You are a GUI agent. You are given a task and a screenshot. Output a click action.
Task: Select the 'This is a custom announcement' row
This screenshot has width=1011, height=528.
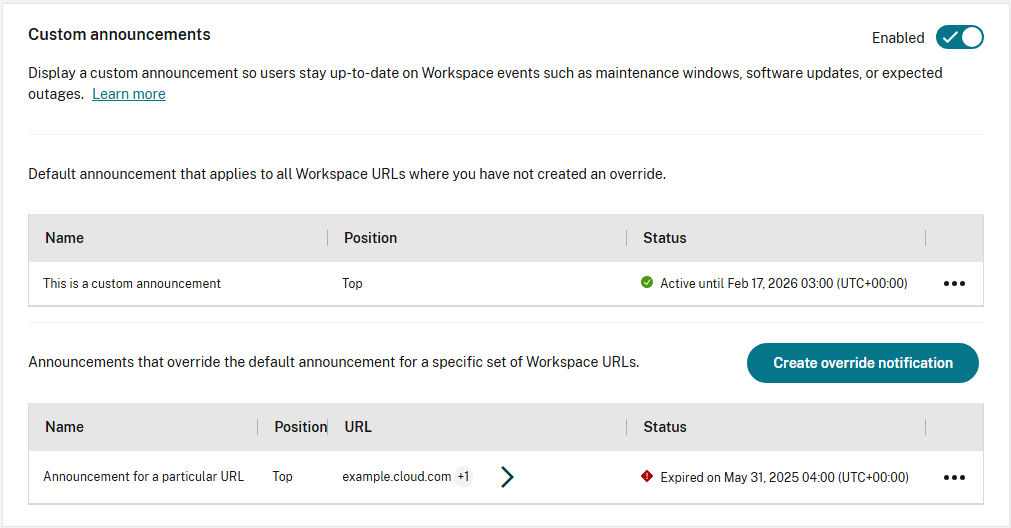point(132,284)
